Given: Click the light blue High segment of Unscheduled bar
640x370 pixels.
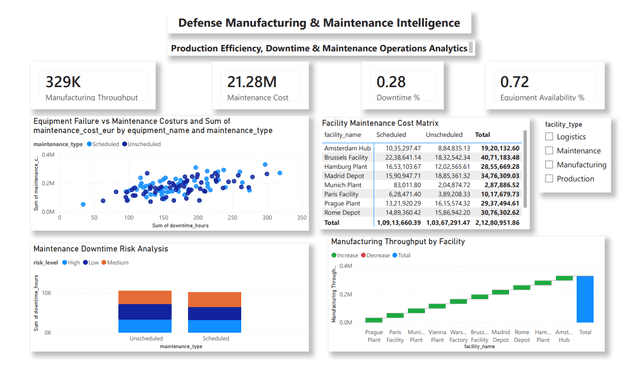Looking at the screenshot, I should pos(145,326).
